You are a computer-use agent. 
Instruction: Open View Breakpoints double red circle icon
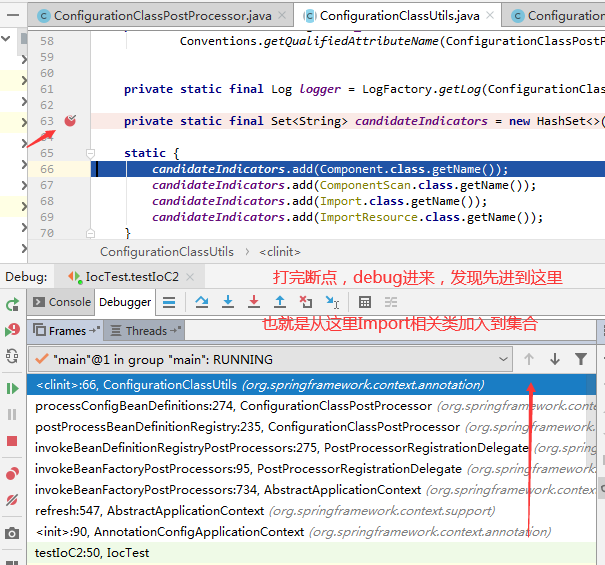[x=12, y=473]
